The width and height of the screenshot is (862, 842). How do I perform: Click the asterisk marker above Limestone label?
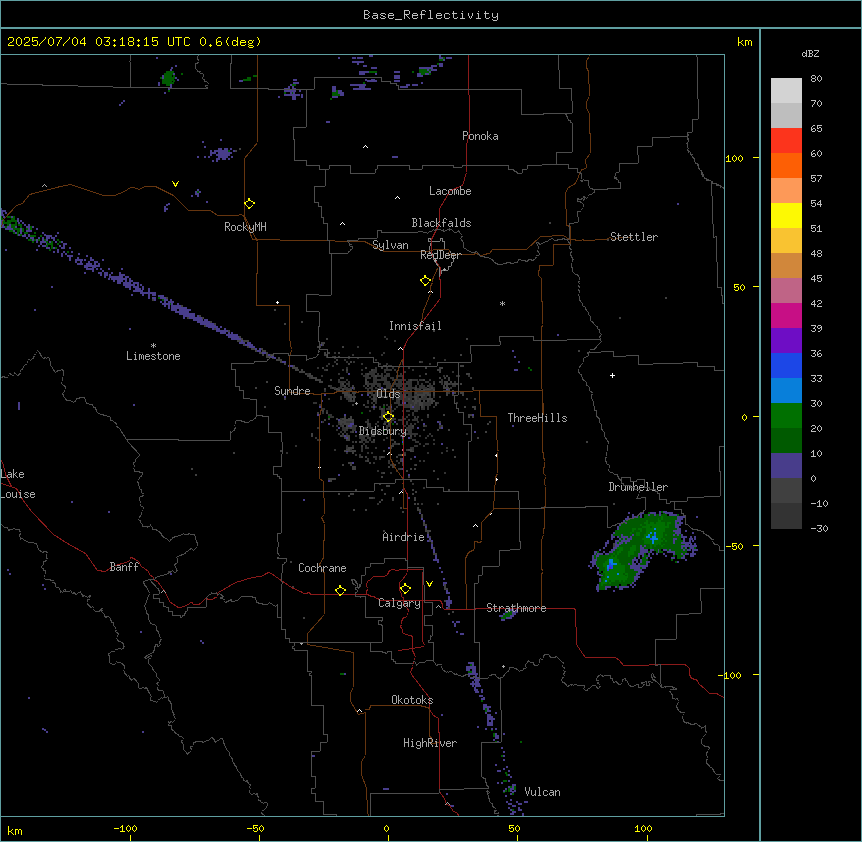(x=153, y=346)
